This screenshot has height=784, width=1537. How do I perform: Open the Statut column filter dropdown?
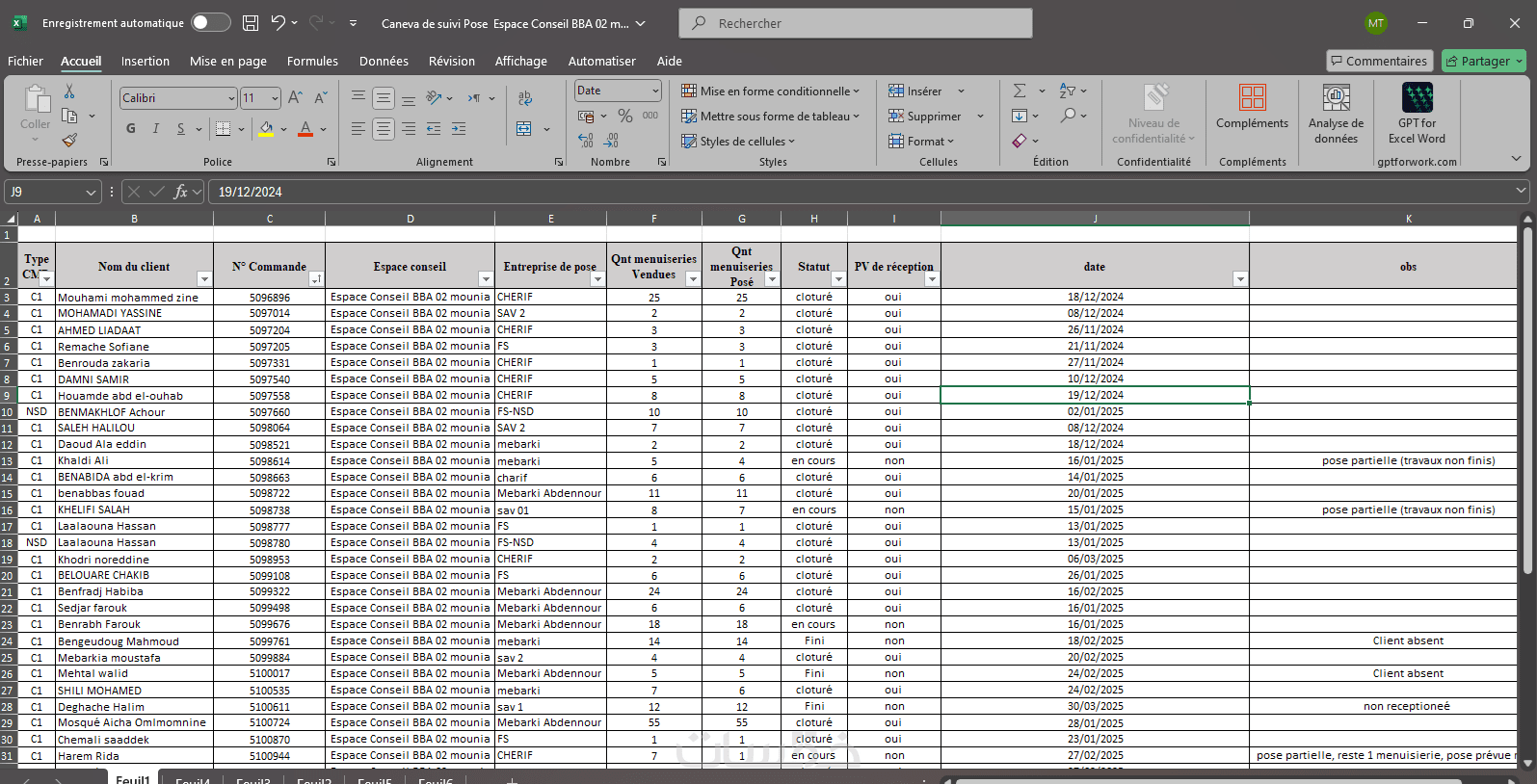pyautogui.click(x=837, y=279)
